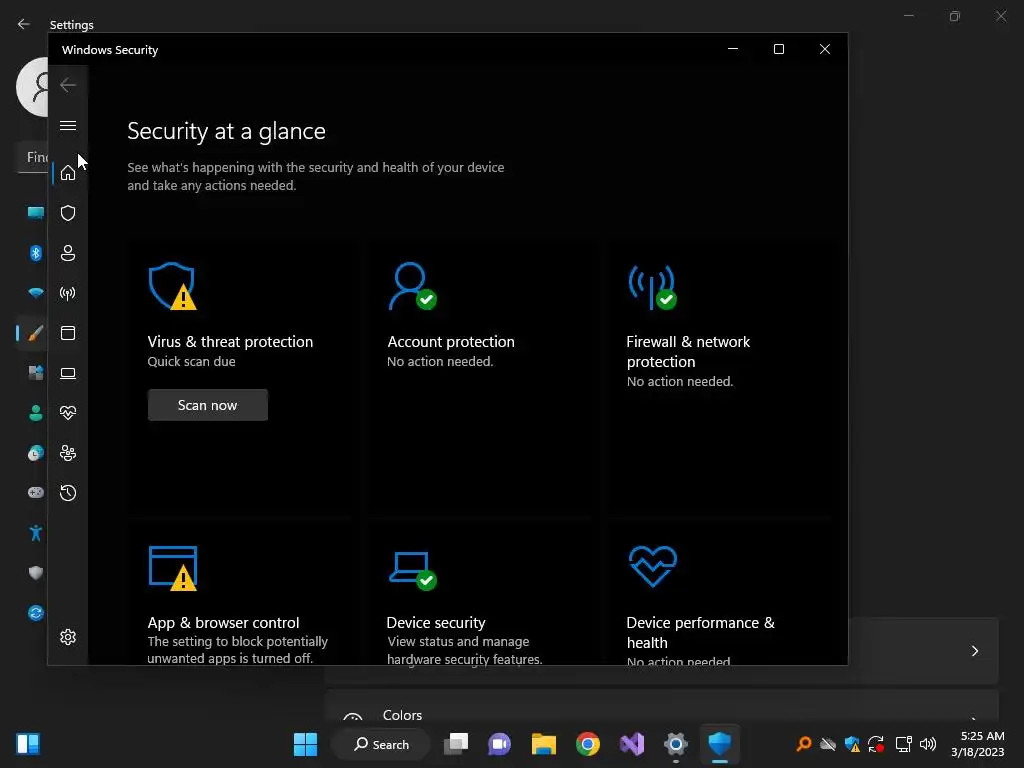The width and height of the screenshot is (1024, 768).
Task: Open Account protection heading
Action: coord(451,342)
